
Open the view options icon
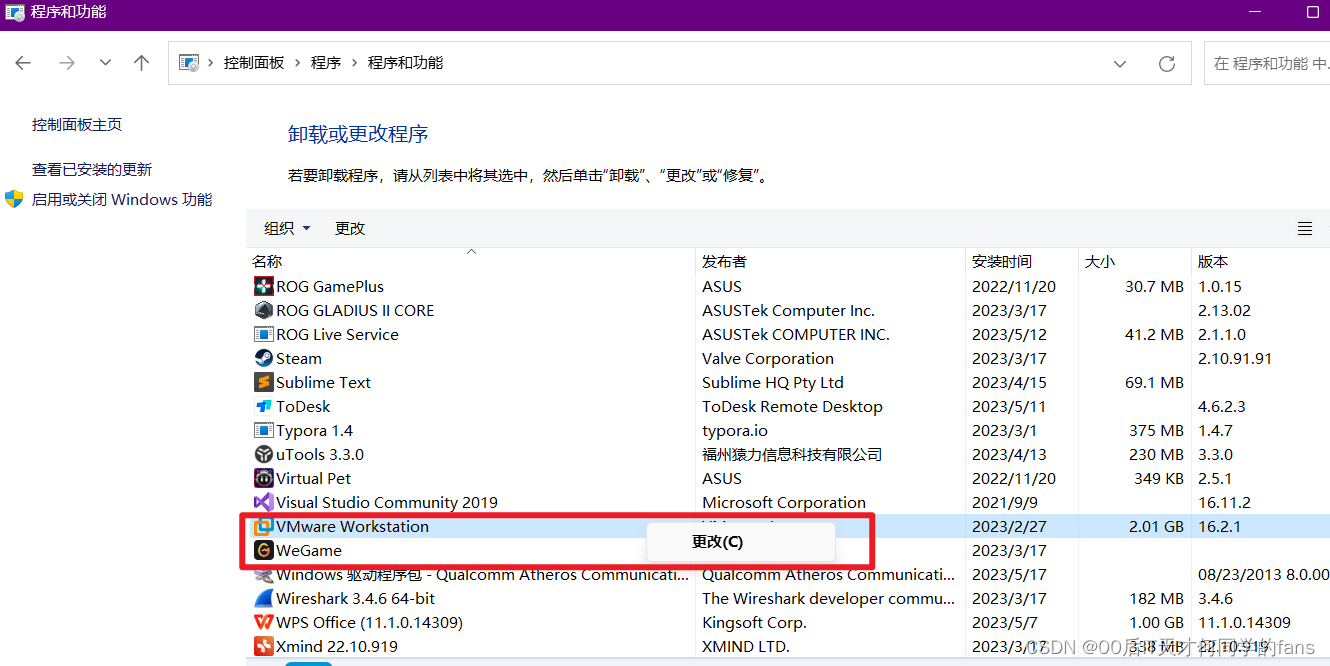coord(1305,228)
